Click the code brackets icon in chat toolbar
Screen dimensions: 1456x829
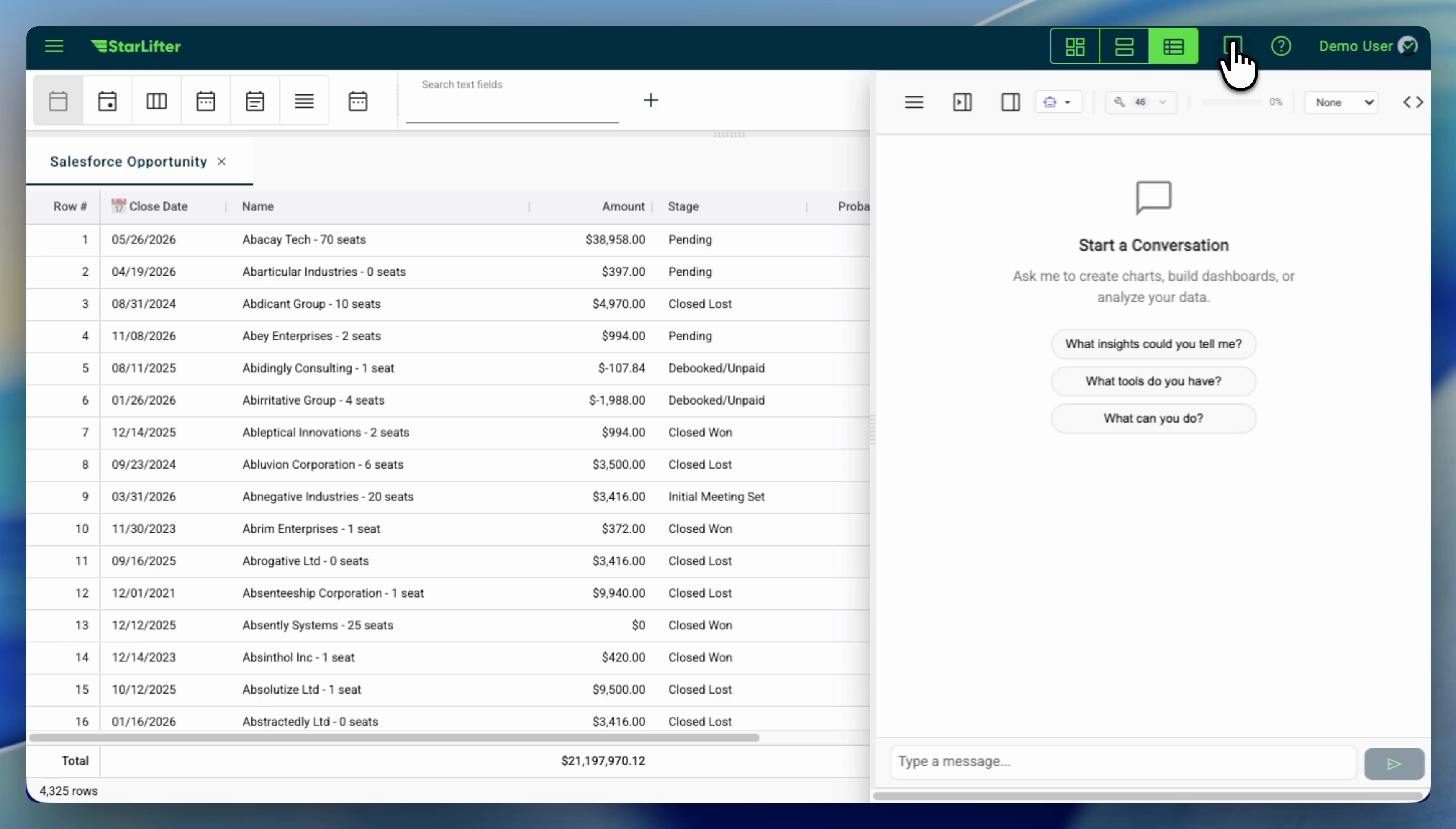tap(1413, 102)
